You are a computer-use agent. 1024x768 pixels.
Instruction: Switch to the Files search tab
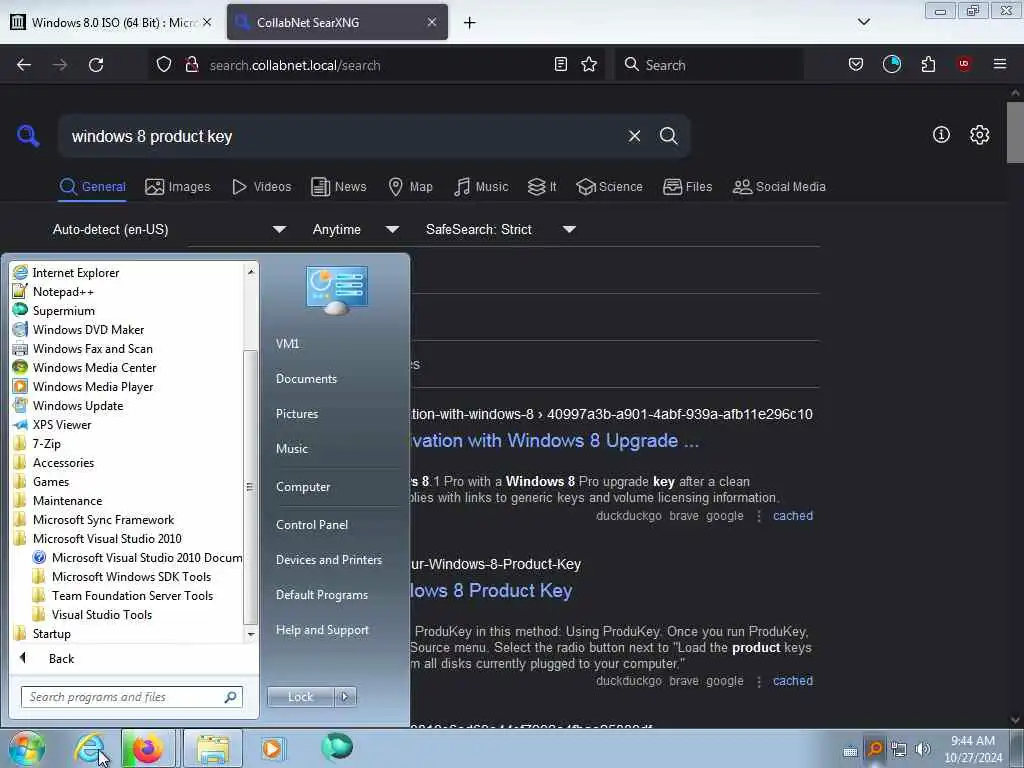[687, 187]
